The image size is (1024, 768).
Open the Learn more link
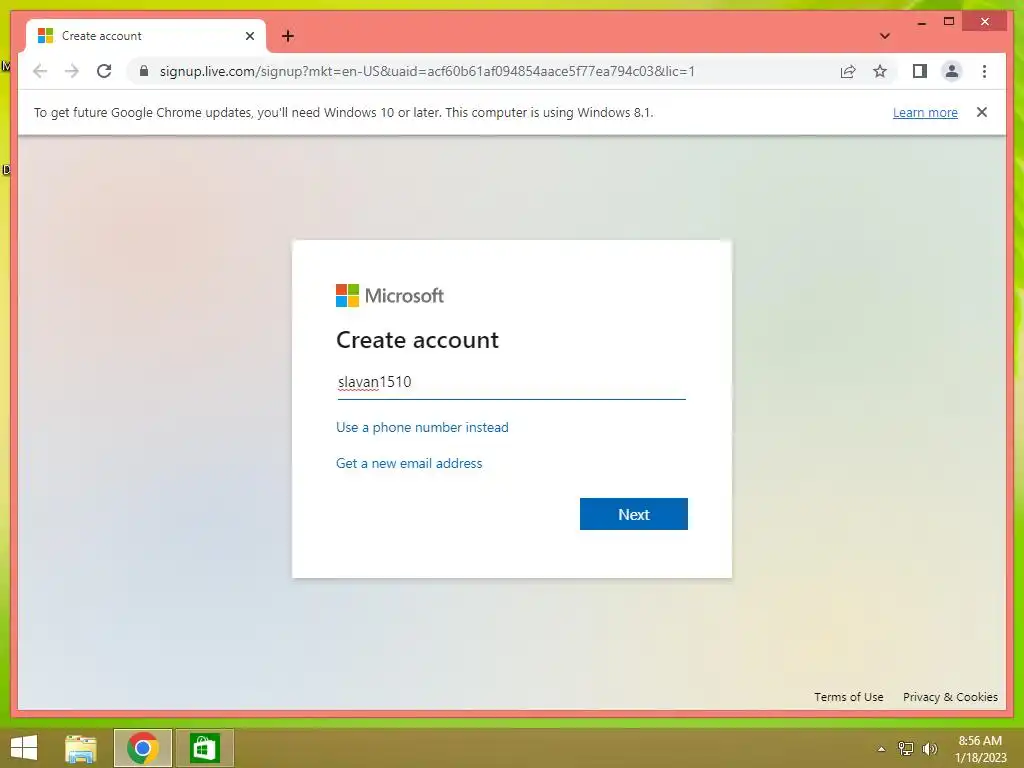(x=925, y=112)
